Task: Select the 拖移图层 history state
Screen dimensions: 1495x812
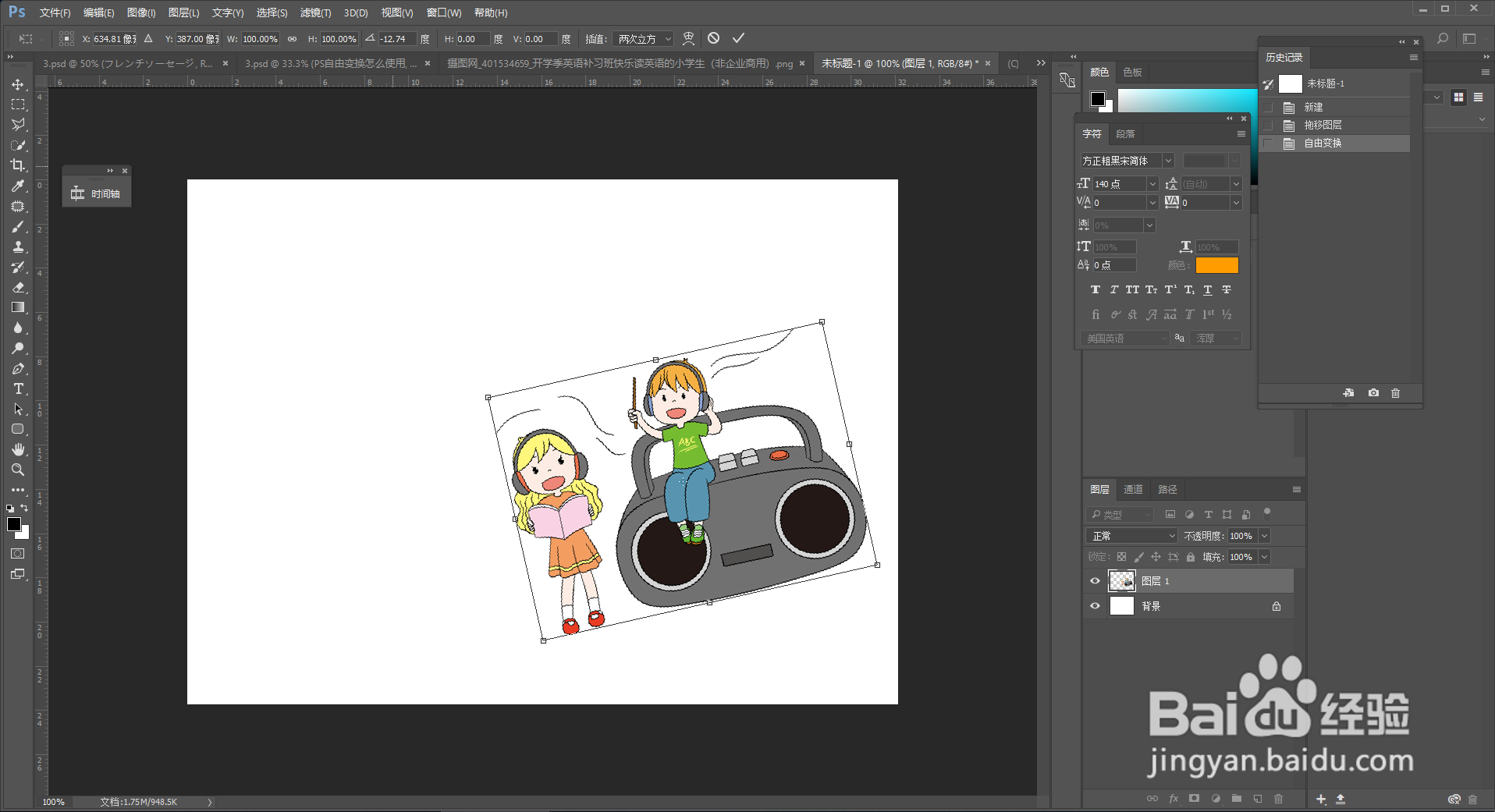Action: [1323, 126]
